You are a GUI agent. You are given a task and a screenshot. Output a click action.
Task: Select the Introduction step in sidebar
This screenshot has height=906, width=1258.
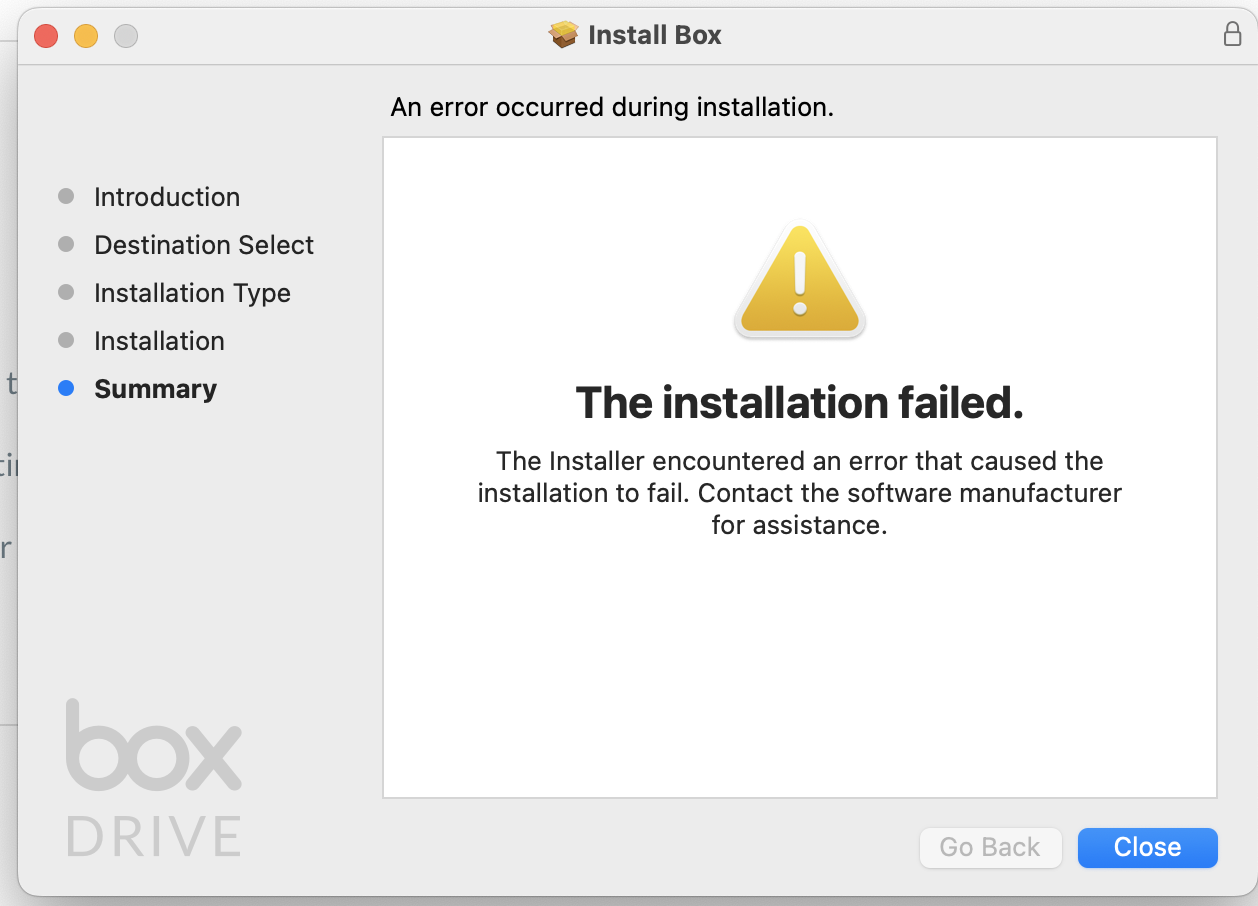pos(167,197)
